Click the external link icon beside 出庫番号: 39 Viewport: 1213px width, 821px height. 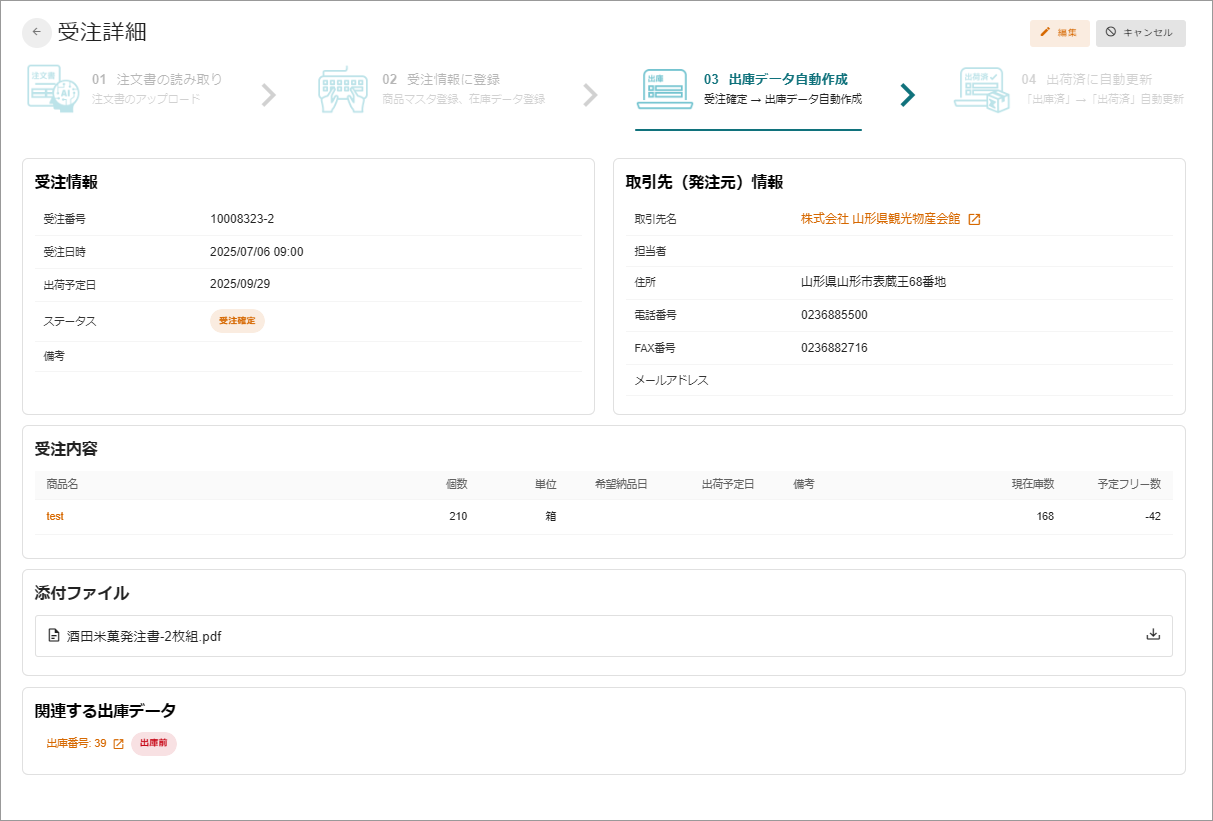pyautogui.click(x=118, y=744)
